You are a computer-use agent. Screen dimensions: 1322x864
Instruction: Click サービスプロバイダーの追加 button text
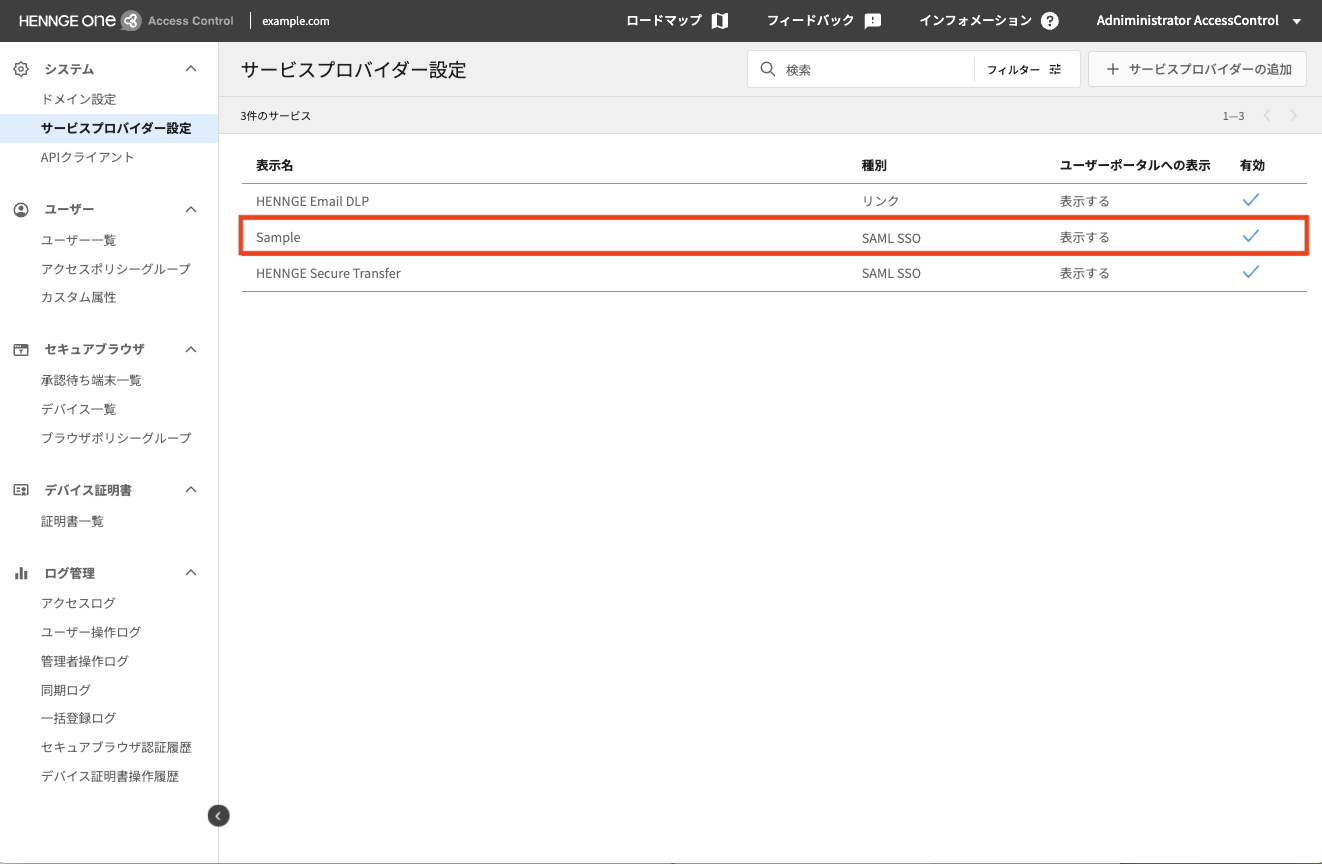(1210, 70)
